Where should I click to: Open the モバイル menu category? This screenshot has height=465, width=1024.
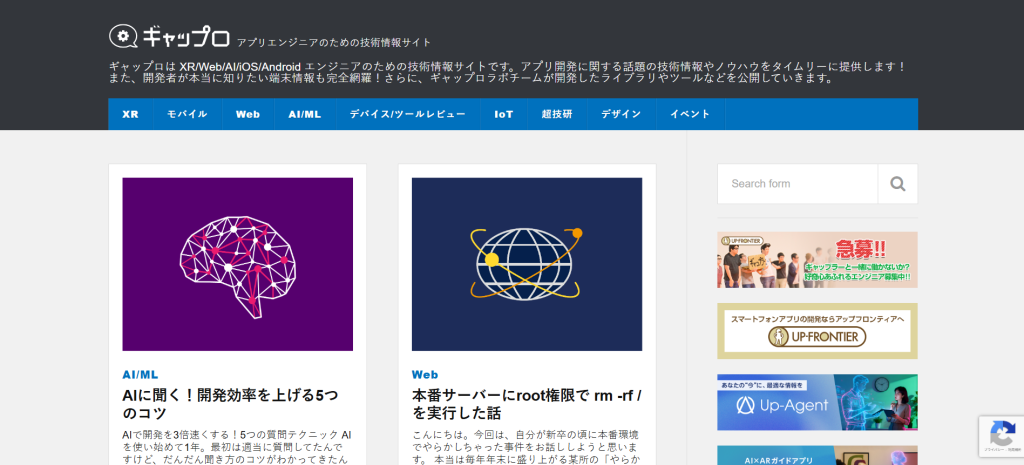pyautogui.click(x=187, y=114)
